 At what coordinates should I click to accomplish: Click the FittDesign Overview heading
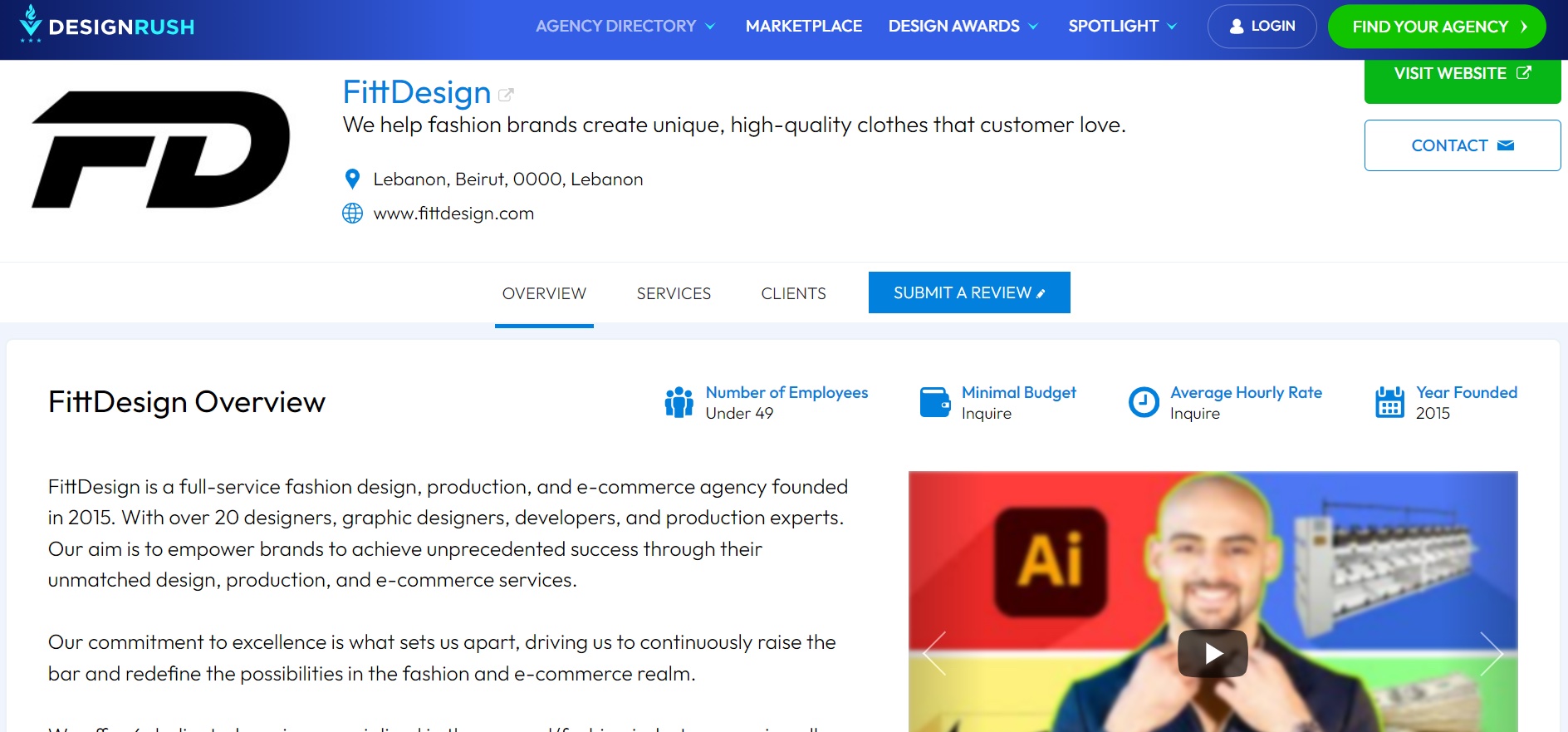[x=187, y=402]
